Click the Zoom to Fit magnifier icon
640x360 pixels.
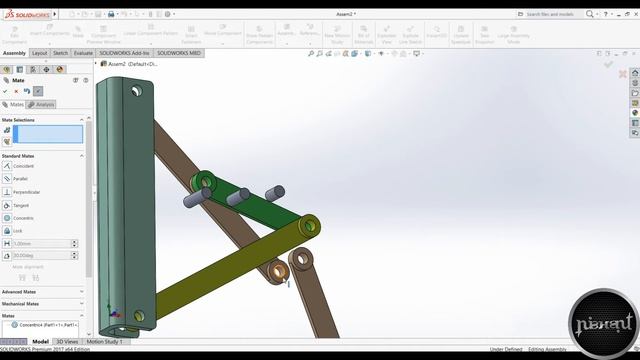(x=311, y=53)
